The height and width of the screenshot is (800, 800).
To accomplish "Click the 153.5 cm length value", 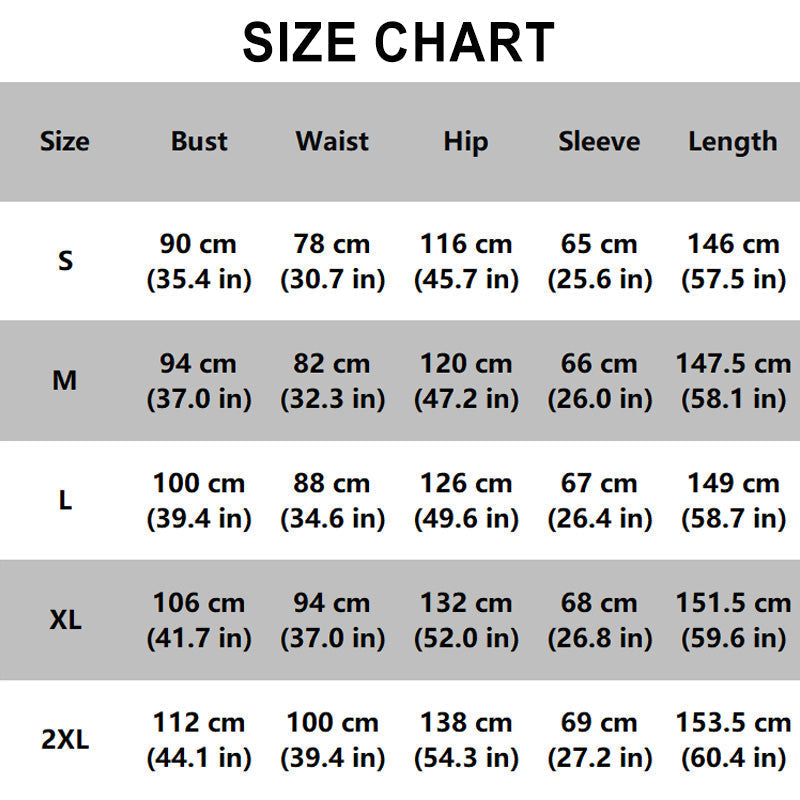I will coord(732,724).
